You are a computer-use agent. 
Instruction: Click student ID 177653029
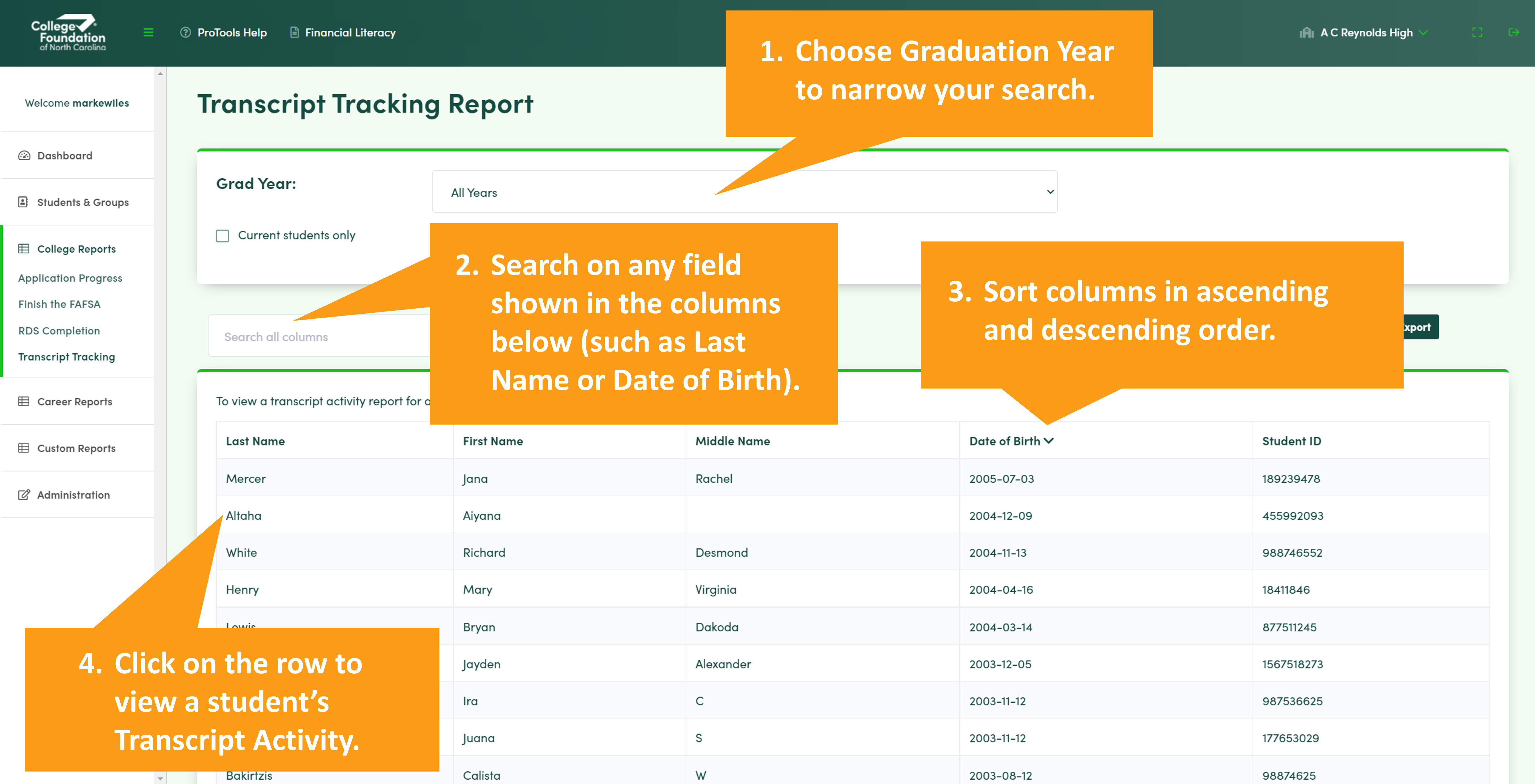click(1291, 738)
